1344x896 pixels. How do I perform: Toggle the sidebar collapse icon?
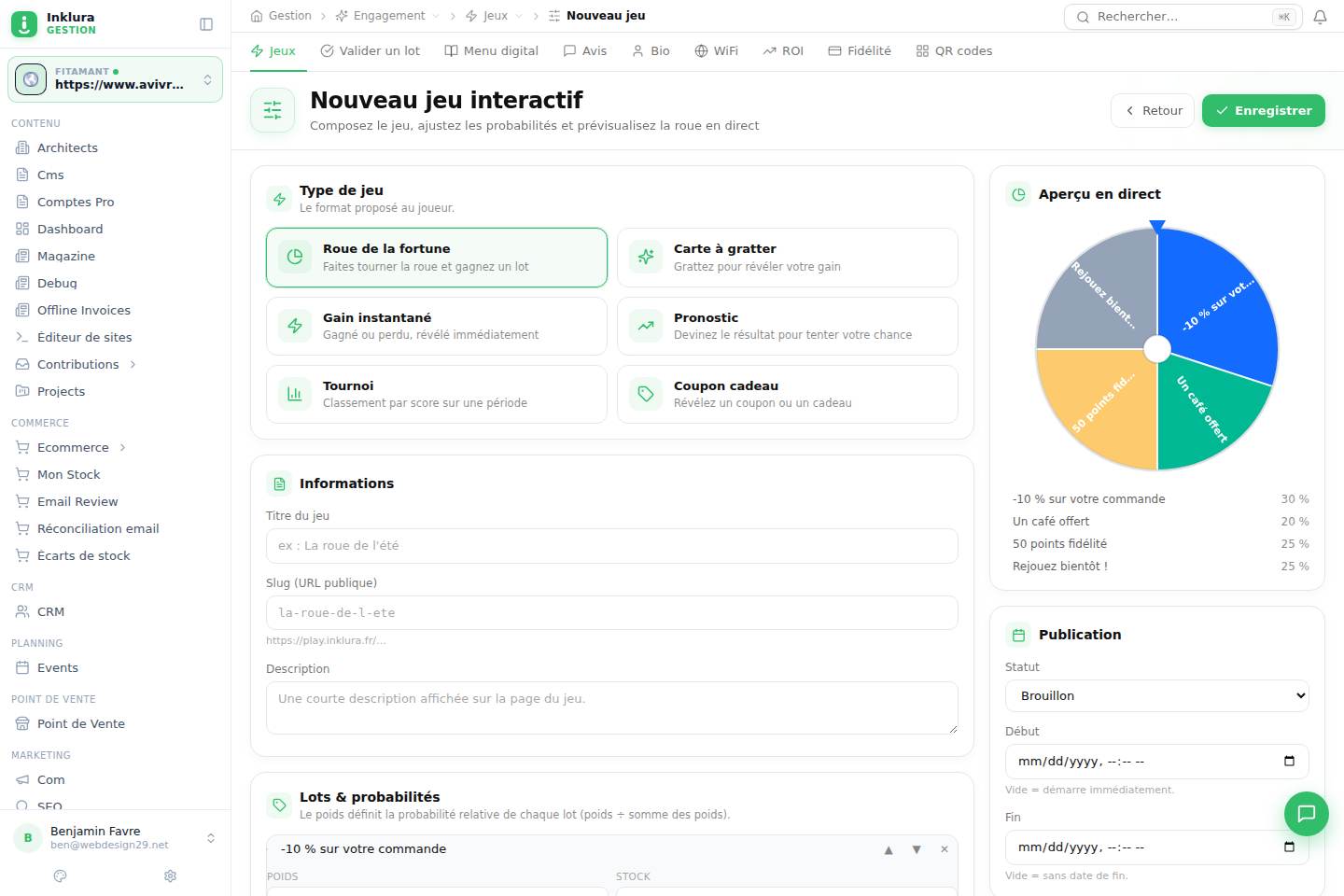(206, 24)
